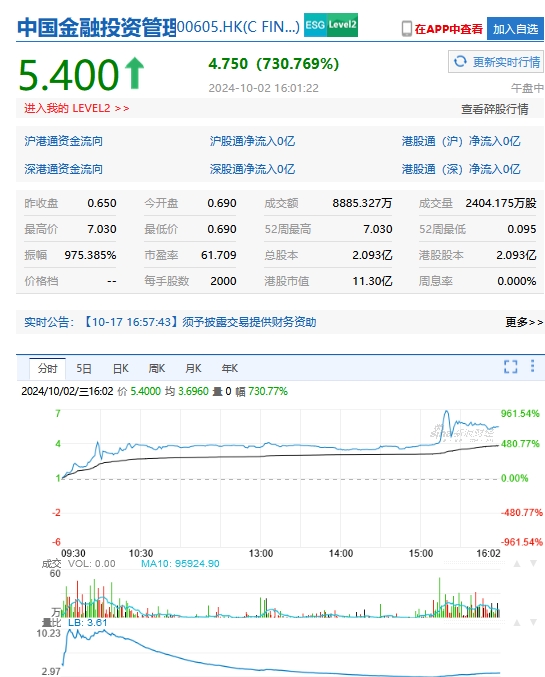Screen dimensions: 545x677
Task: Click stock name 中国金融投资管理
Action: click(97, 27)
